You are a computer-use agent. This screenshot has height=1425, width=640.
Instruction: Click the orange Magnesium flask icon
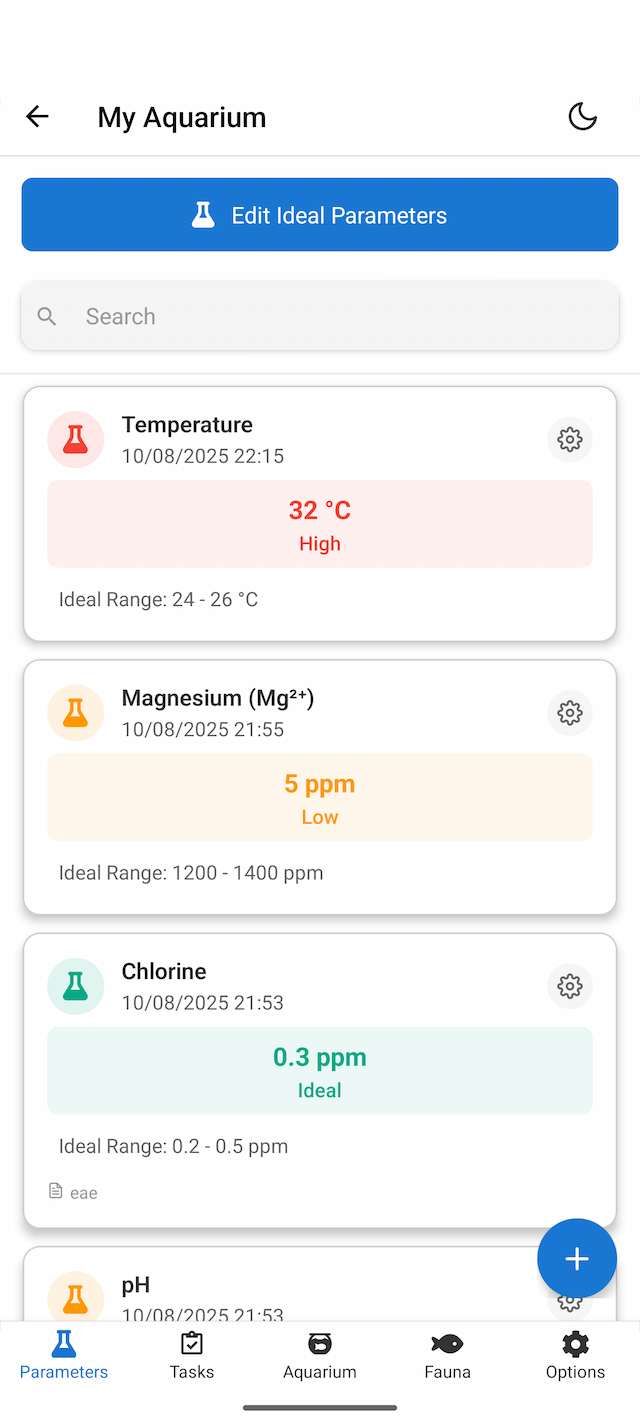(x=75, y=712)
